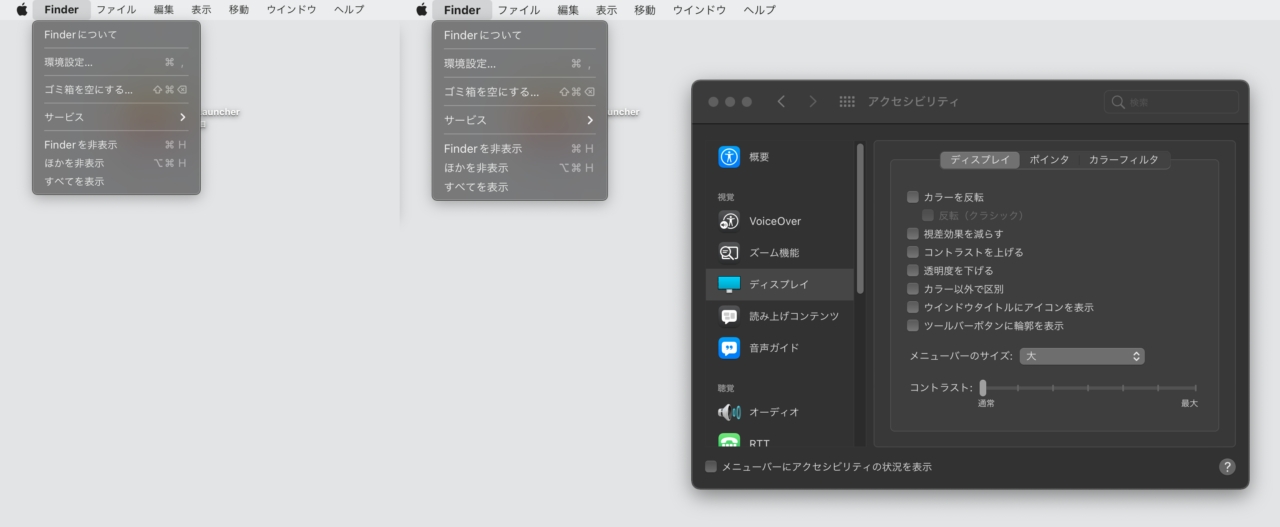This screenshot has height=527, width=1280.
Task: Open ファイル menu in the left menu bar
Action: point(116,9)
